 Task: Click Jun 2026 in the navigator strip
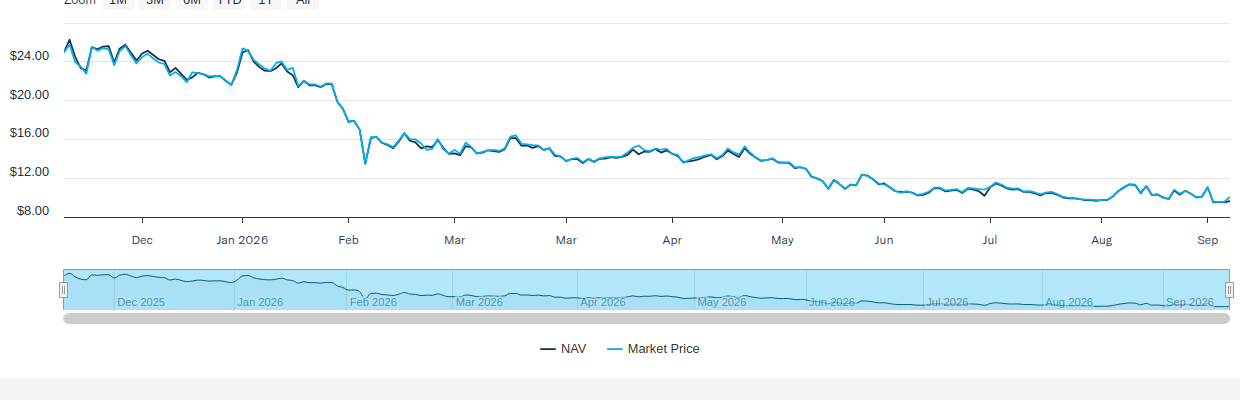[x=832, y=302]
